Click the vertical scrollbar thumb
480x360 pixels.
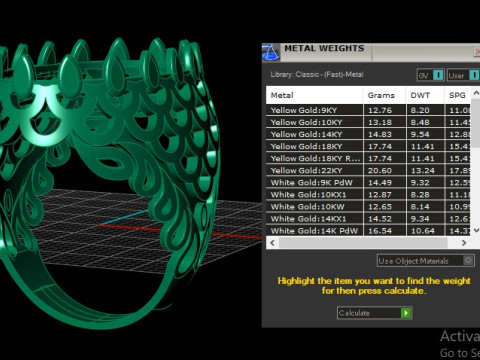tap(476, 123)
